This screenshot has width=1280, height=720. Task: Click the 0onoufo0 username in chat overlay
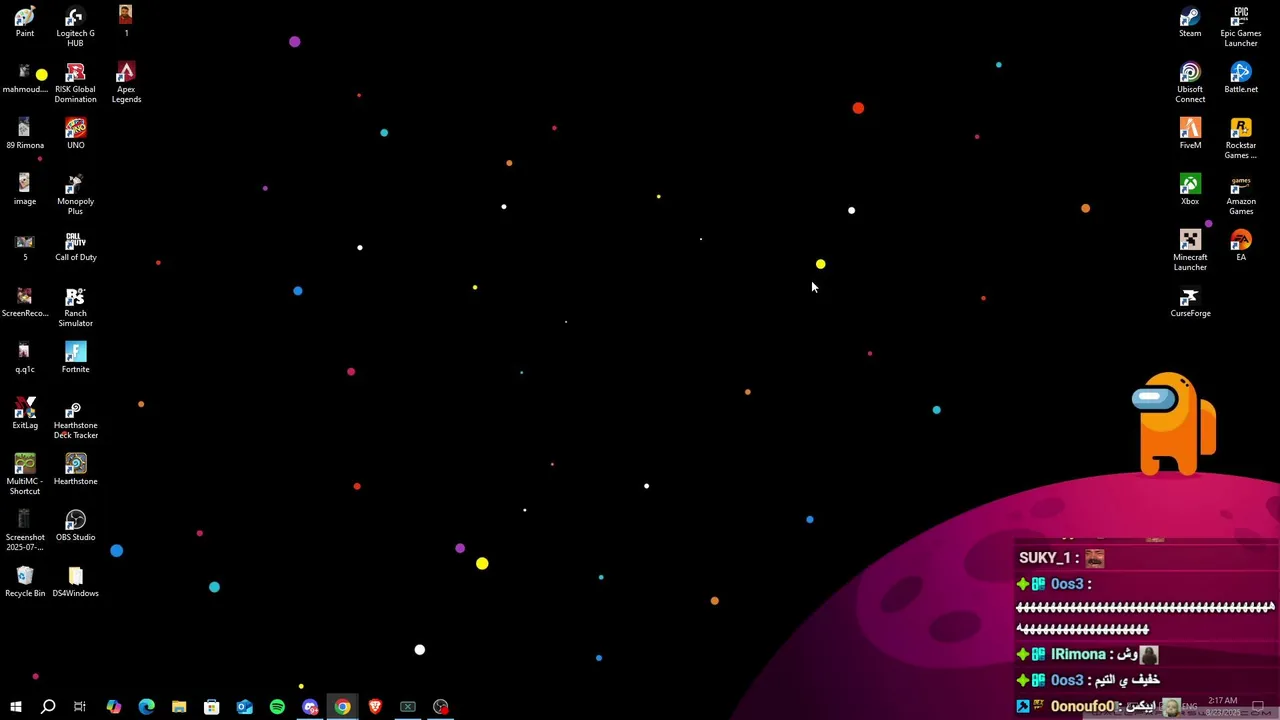(x=1082, y=706)
